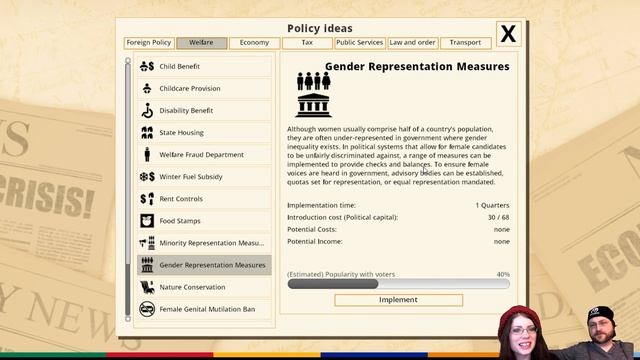Click the streamer webcam overlay
This screenshot has height=360, width=640.
click(x=565, y=333)
